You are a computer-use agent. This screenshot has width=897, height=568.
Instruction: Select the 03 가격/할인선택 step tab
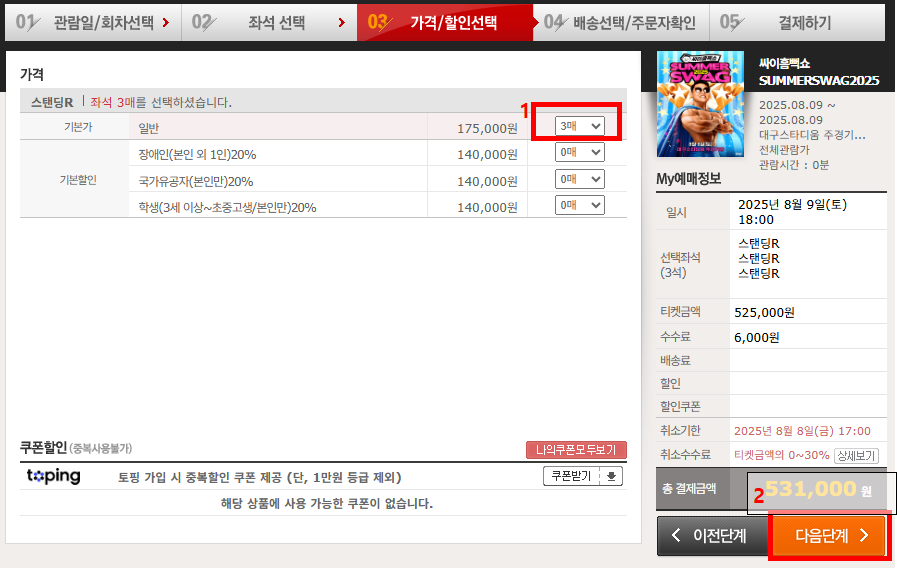click(x=444, y=23)
